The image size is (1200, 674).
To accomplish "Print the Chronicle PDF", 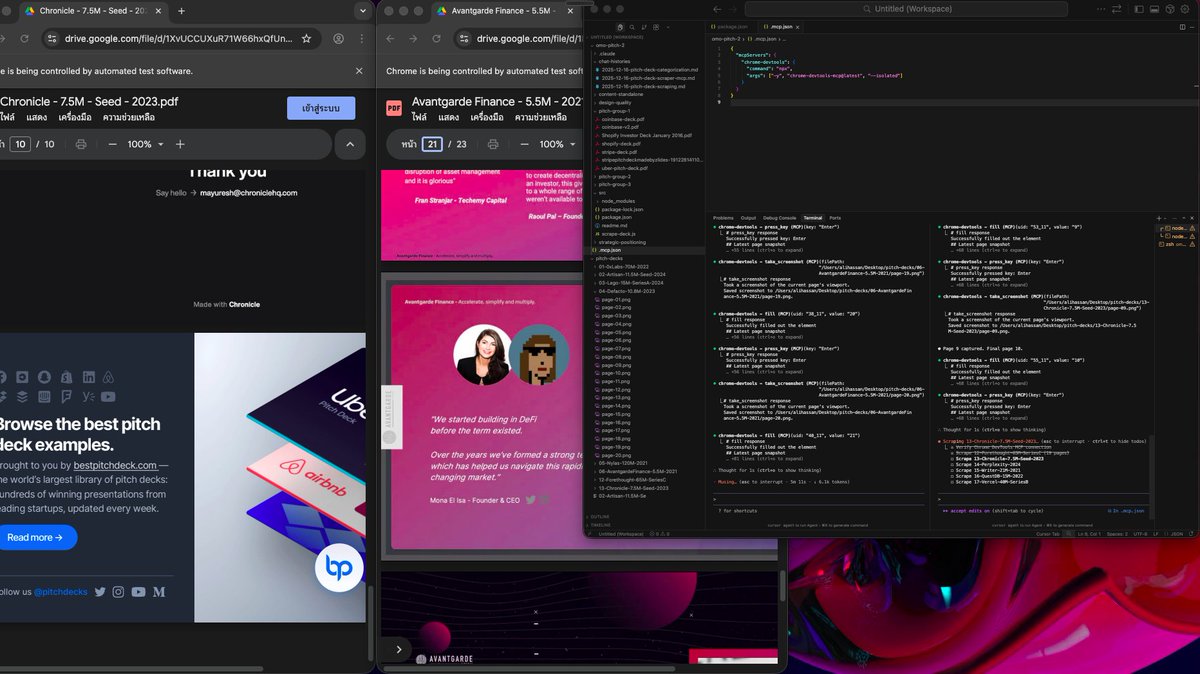I will [x=79, y=144].
